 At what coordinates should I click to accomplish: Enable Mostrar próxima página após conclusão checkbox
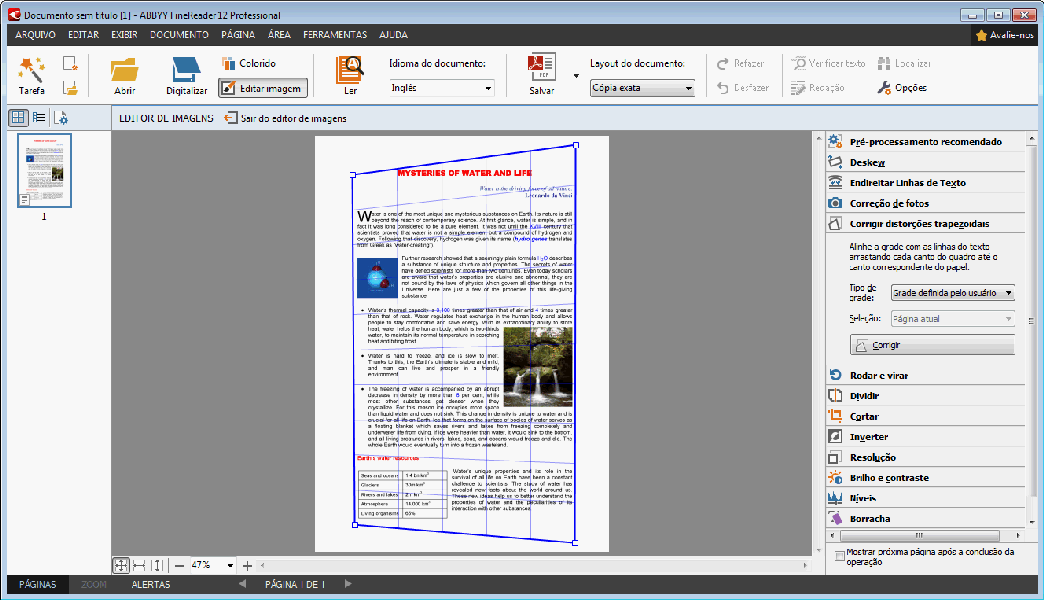pyautogui.click(x=839, y=553)
